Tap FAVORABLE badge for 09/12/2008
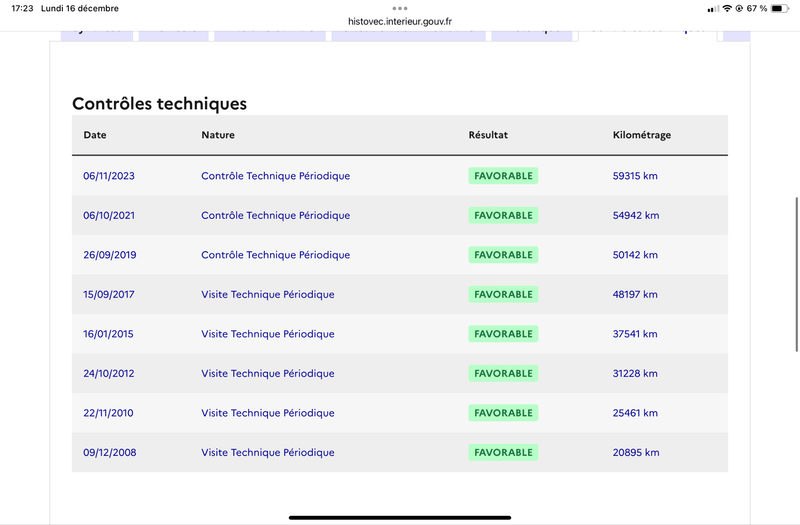The image size is (800, 525). coord(503,453)
